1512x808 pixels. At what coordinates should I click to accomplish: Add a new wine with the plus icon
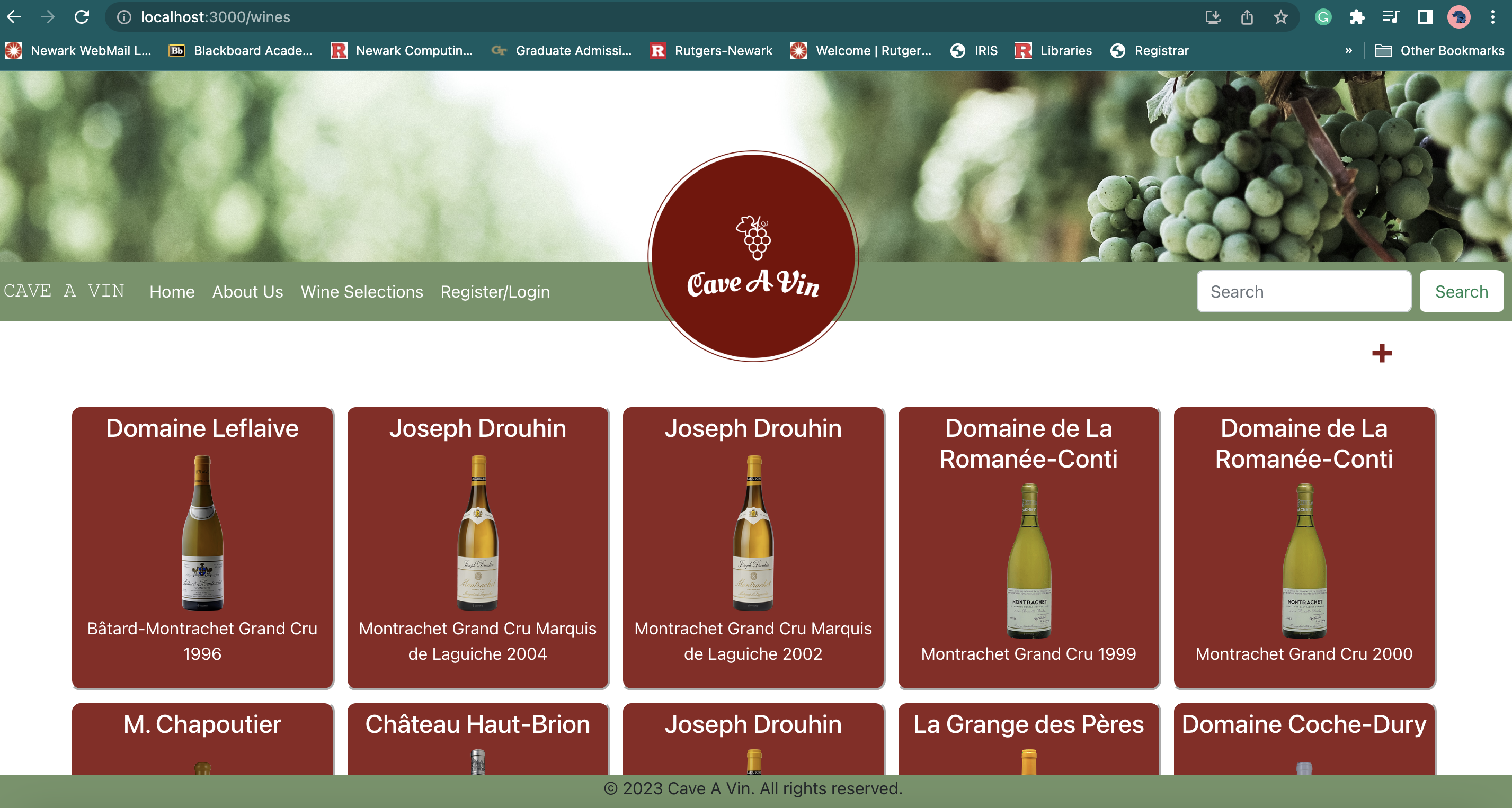tap(1382, 353)
